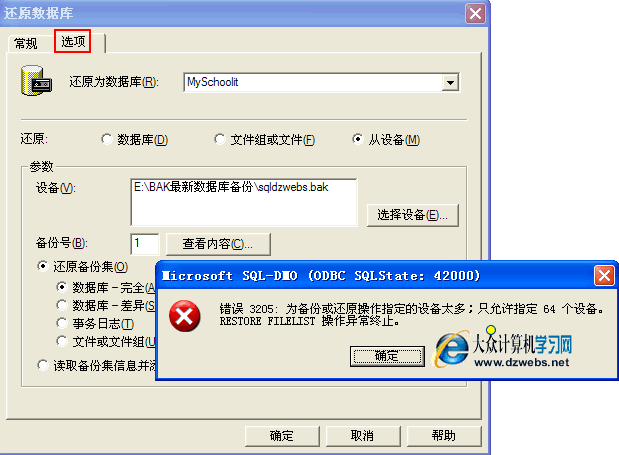Screen dimensions: 619x455
Task: Click the database backup cylinder icon
Action: tap(36, 81)
